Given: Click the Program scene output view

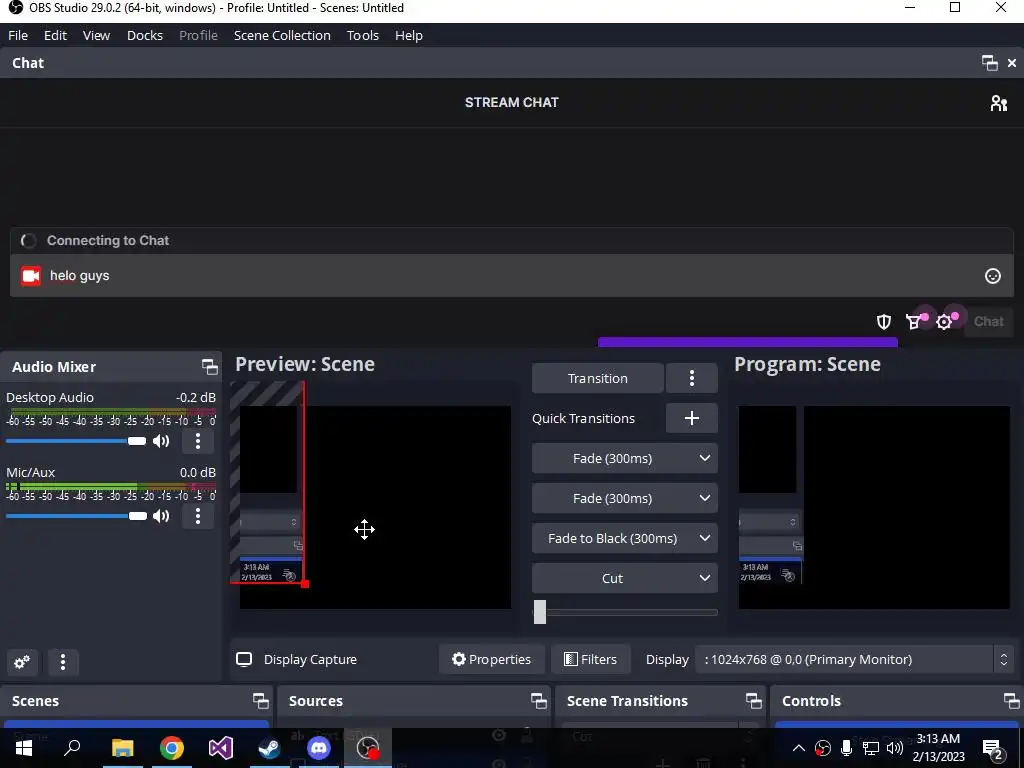Looking at the screenshot, I should 874,507.
